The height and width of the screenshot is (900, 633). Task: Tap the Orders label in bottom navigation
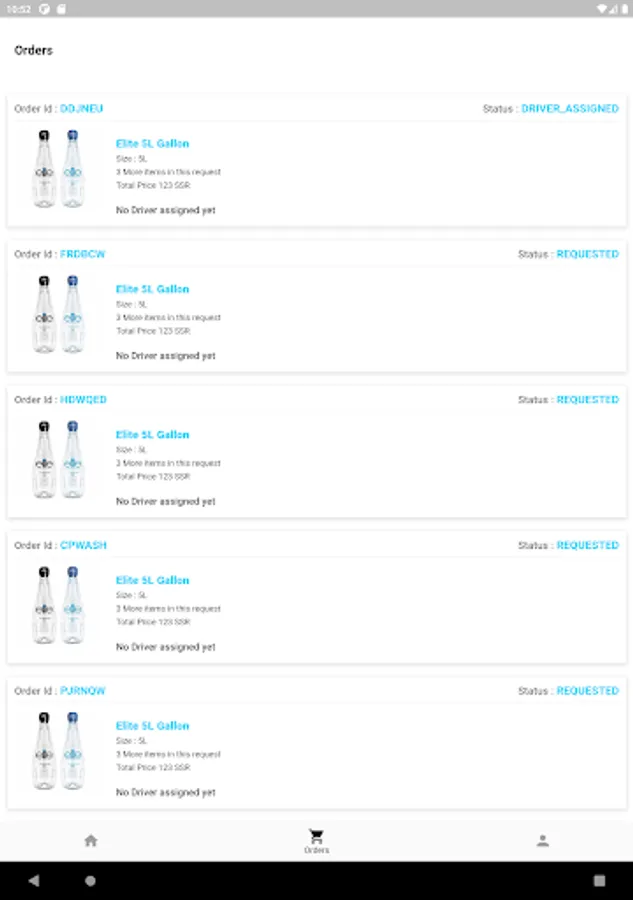[316, 850]
